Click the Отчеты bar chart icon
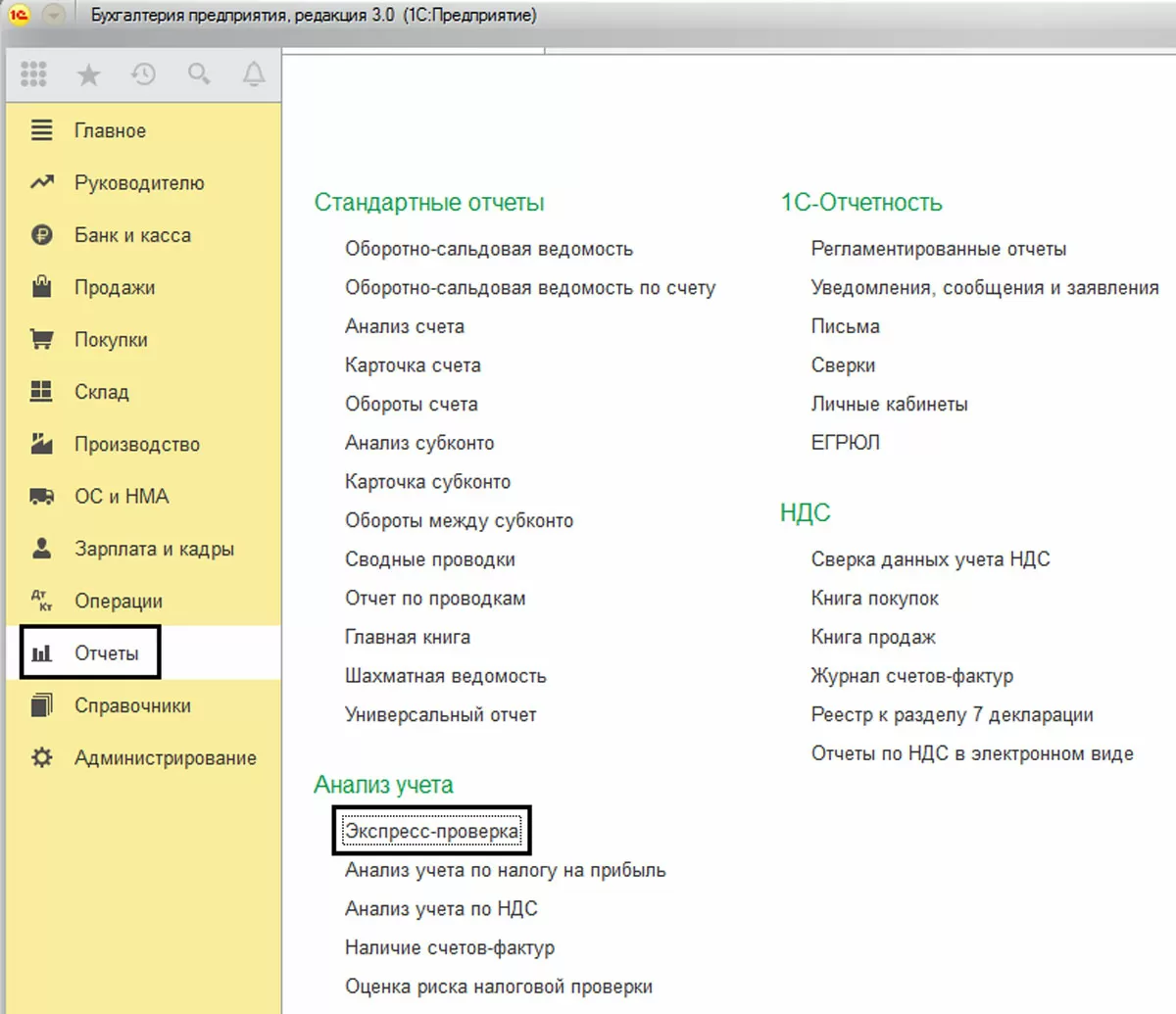The image size is (1176, 1014). (x=41, y=653)
